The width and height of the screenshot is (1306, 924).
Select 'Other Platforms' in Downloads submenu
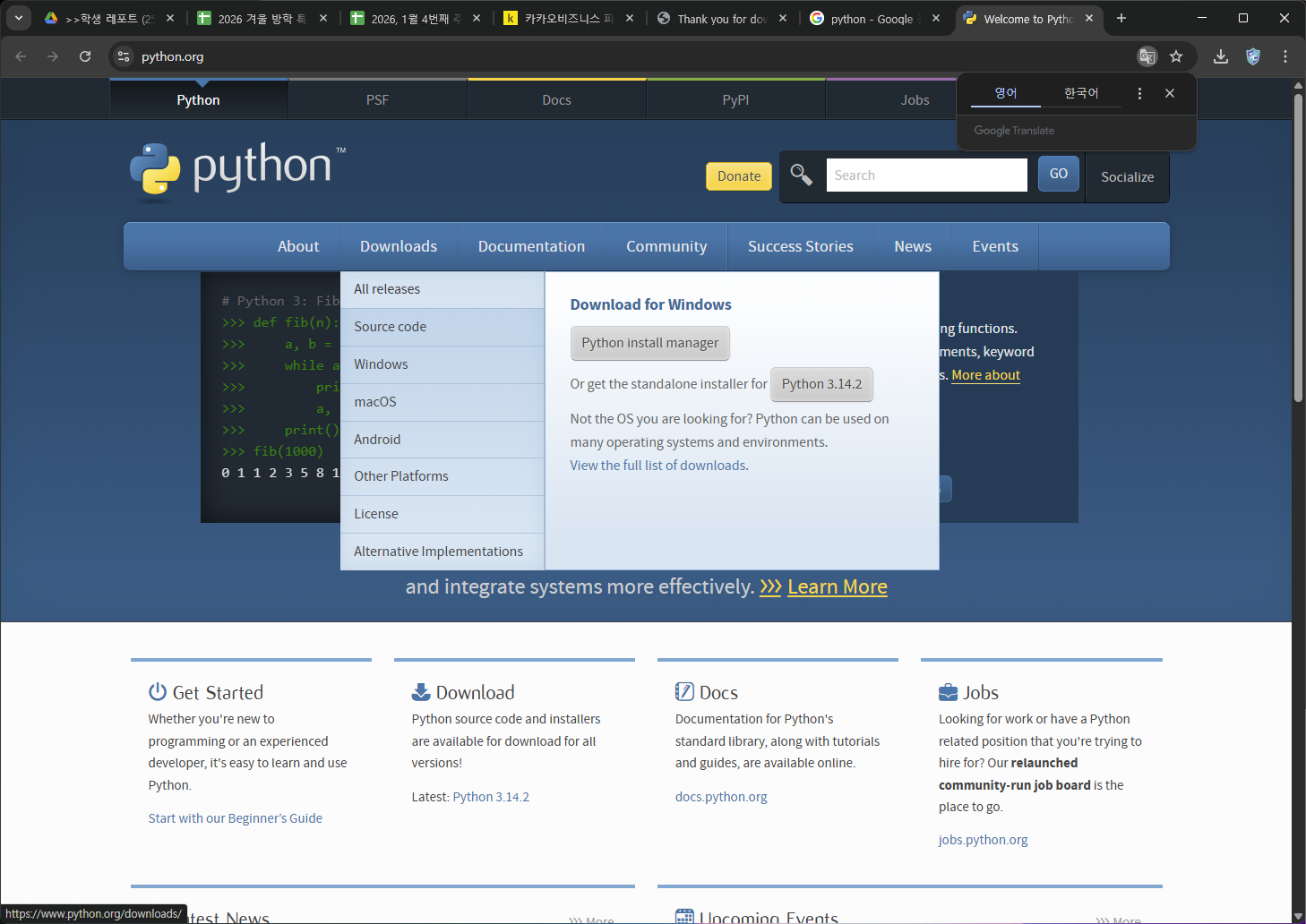point(442,476)
